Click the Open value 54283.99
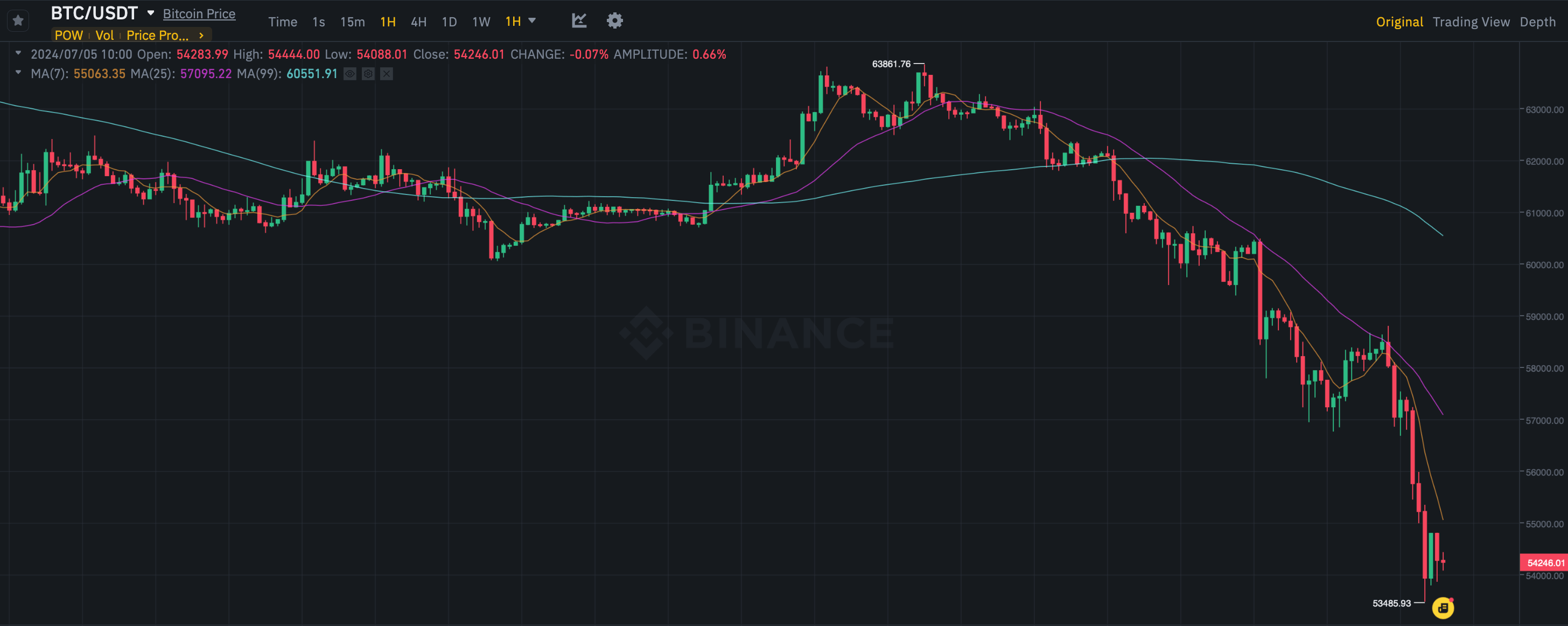 (x=202, y=54)
